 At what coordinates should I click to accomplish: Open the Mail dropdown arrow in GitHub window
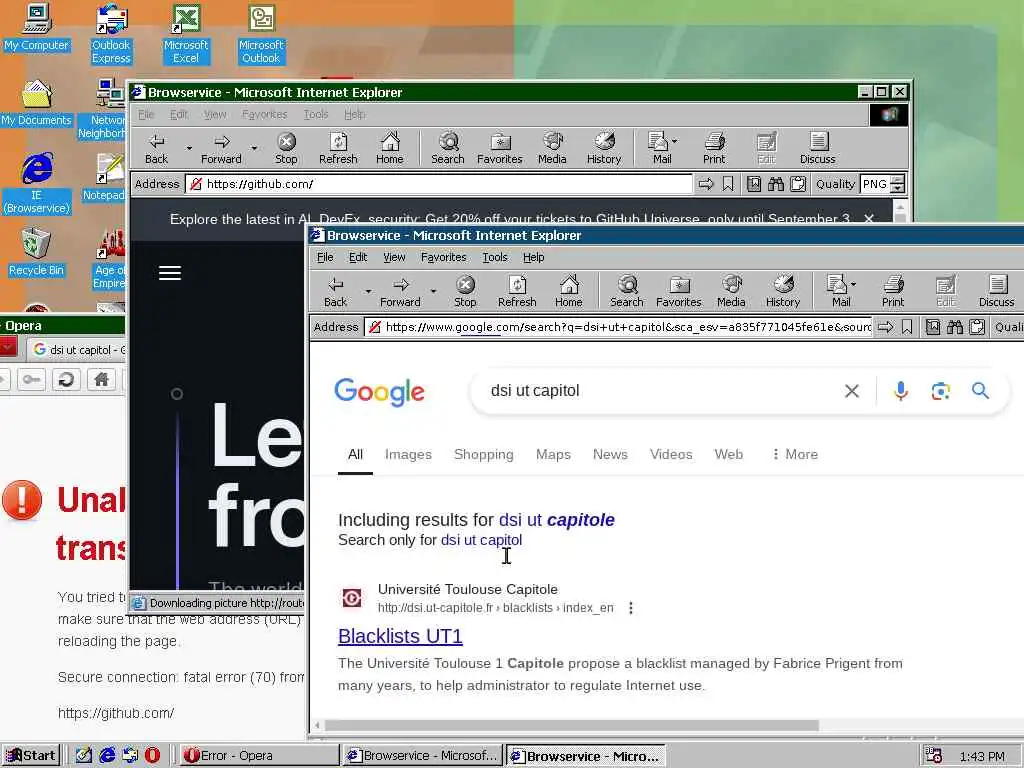click(674, 141)
